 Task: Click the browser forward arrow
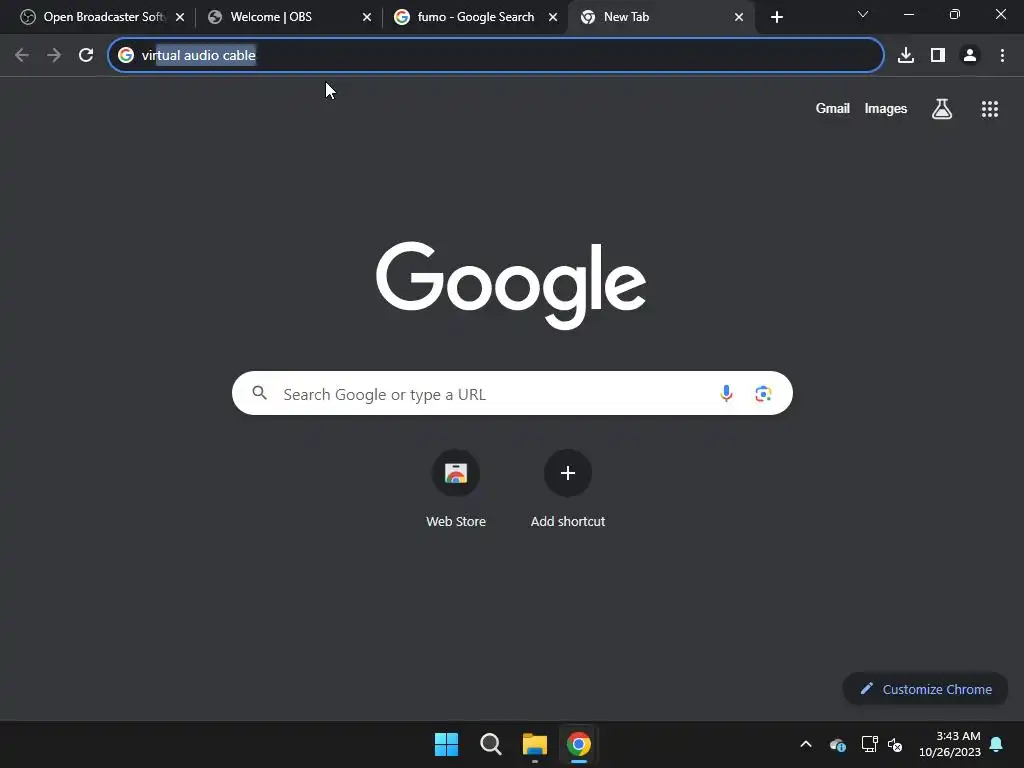(54, 55)
